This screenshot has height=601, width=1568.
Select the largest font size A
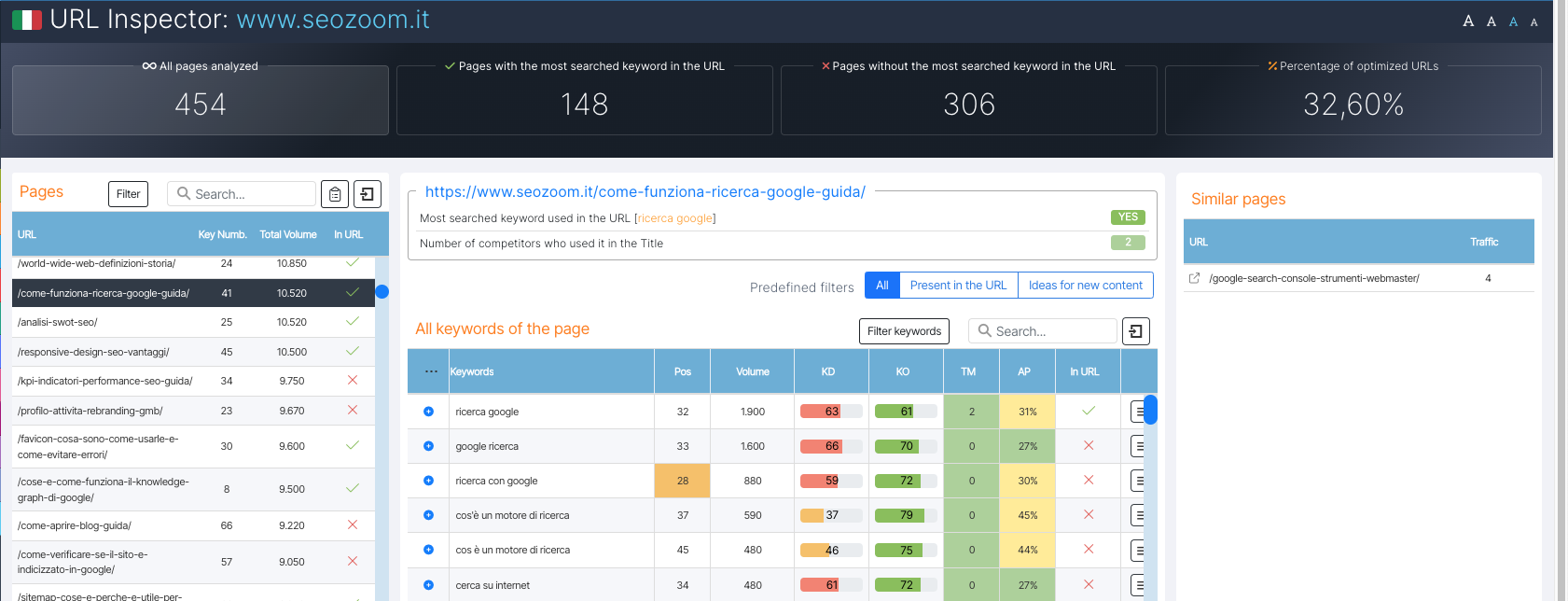[x=1468, y=21]
